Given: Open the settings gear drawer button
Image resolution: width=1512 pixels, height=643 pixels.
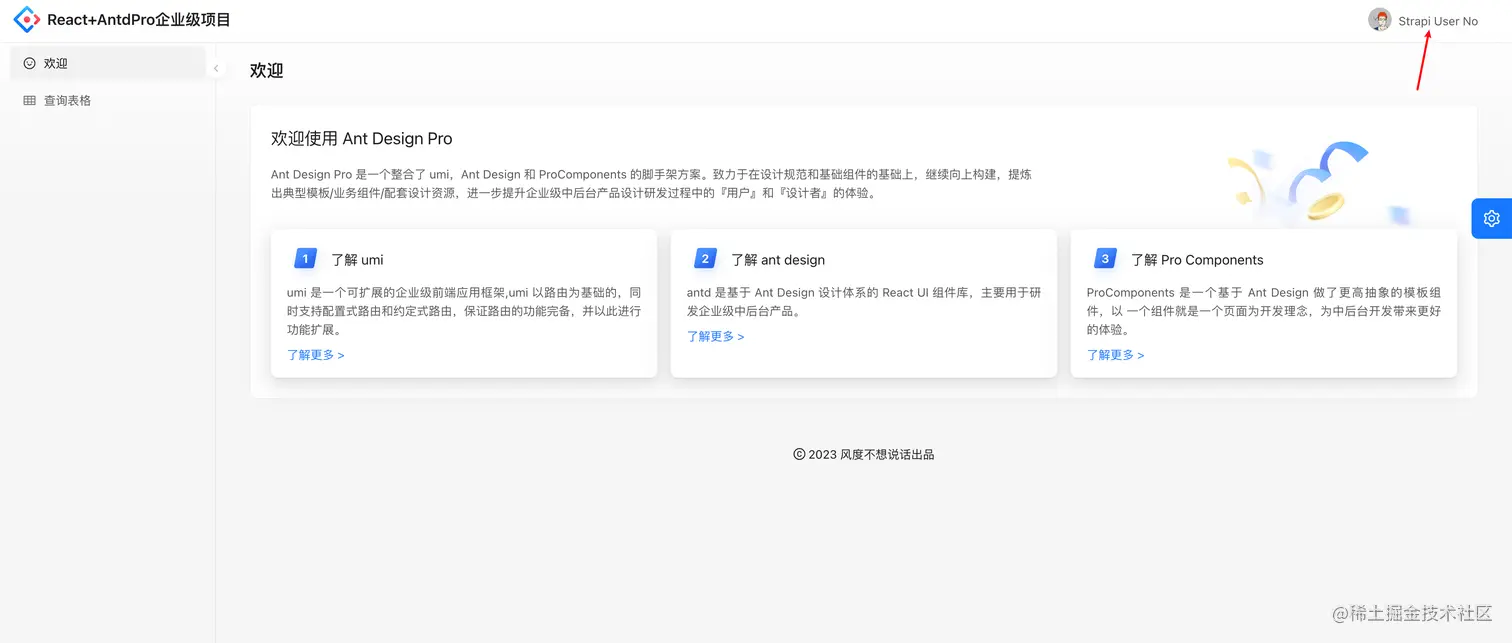Looking at the screenshot, I should (1492, 218).
